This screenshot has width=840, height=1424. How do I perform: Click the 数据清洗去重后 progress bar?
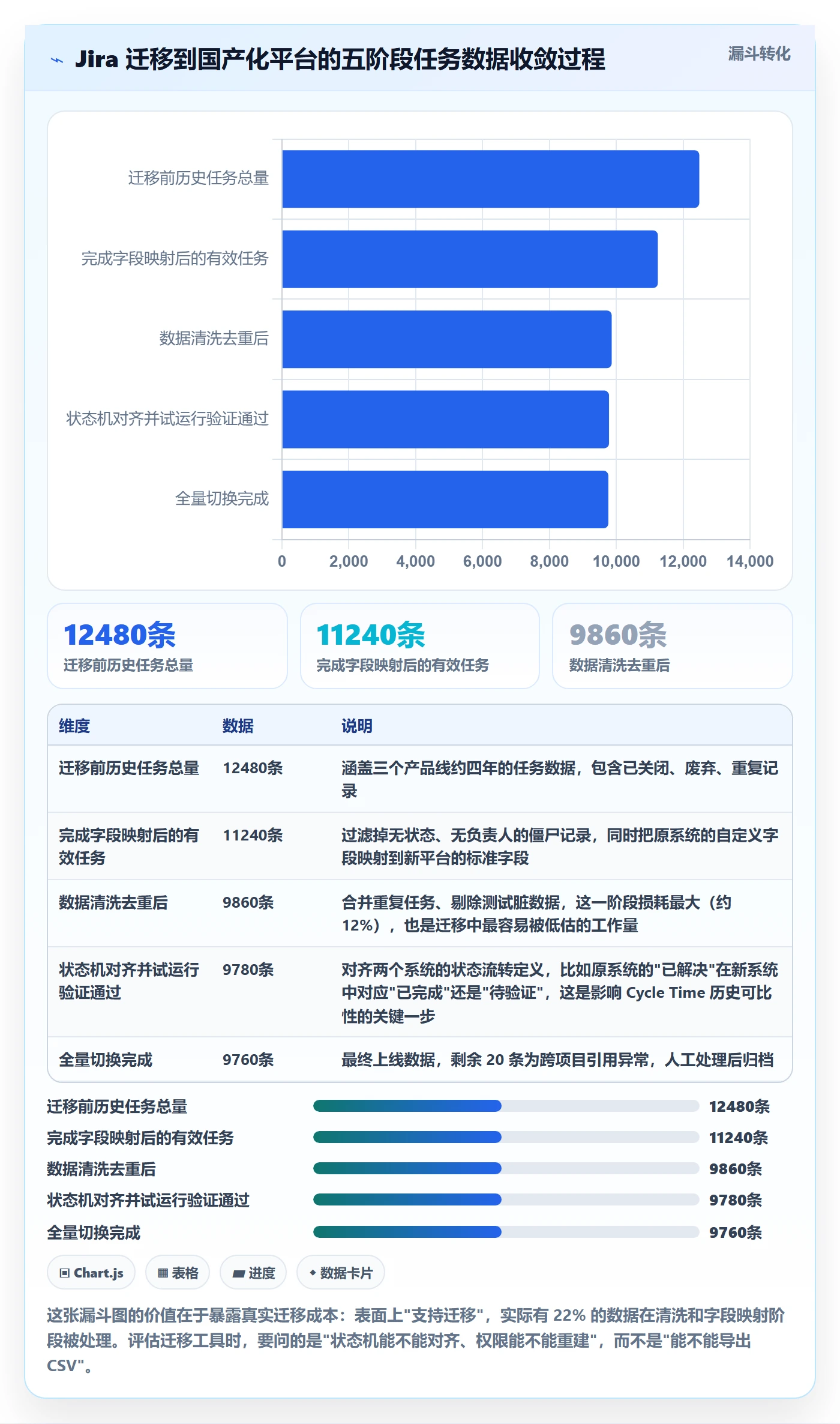(506, 1168)
